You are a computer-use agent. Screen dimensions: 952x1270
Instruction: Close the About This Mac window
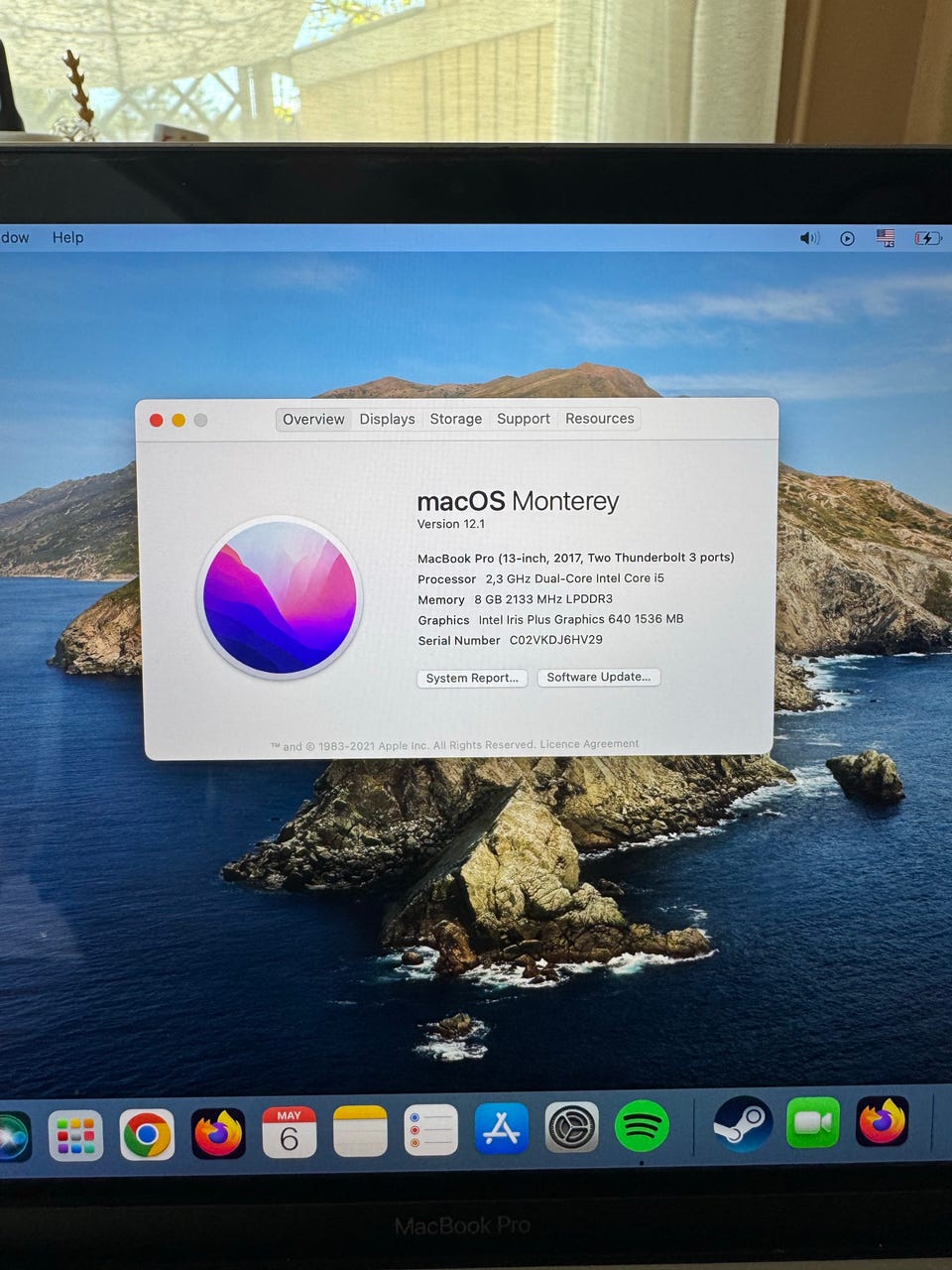point(156,421)
